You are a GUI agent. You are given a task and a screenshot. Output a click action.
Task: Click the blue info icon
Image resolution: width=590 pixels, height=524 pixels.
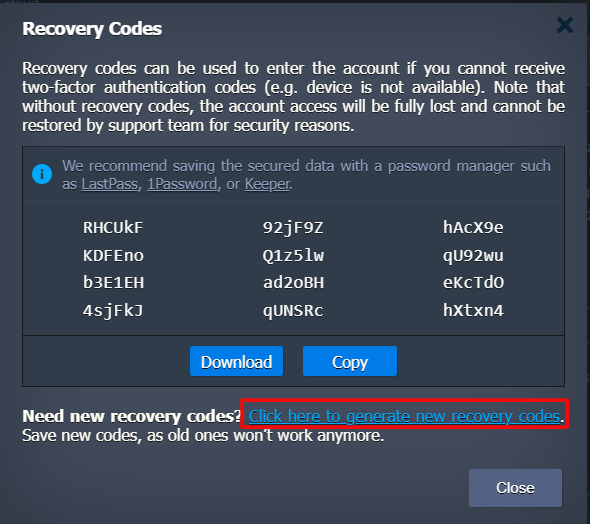pyautogui.click(x=42, y=174)
